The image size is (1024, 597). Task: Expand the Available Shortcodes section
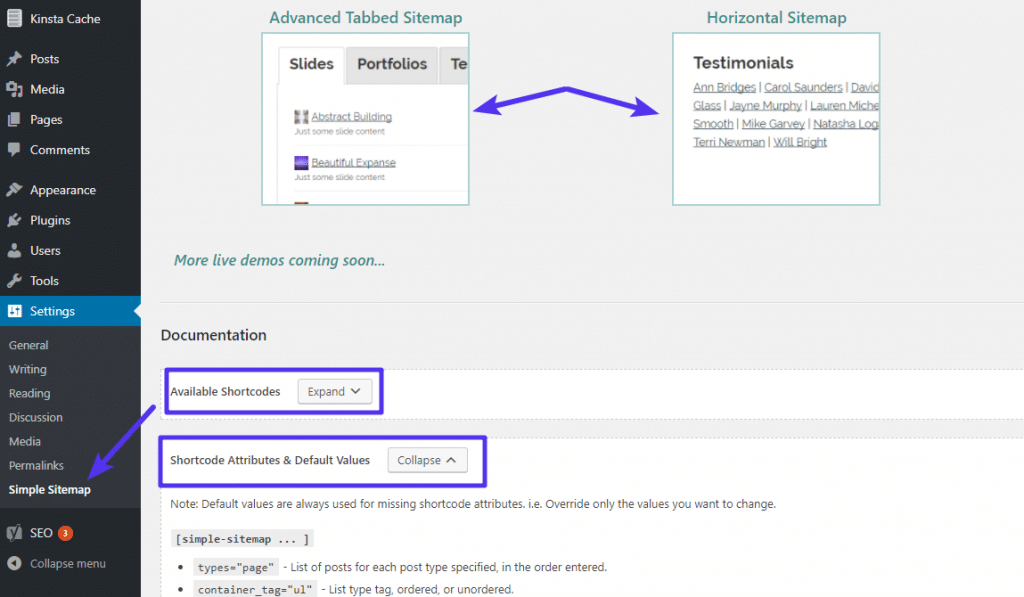pos(335,392)
